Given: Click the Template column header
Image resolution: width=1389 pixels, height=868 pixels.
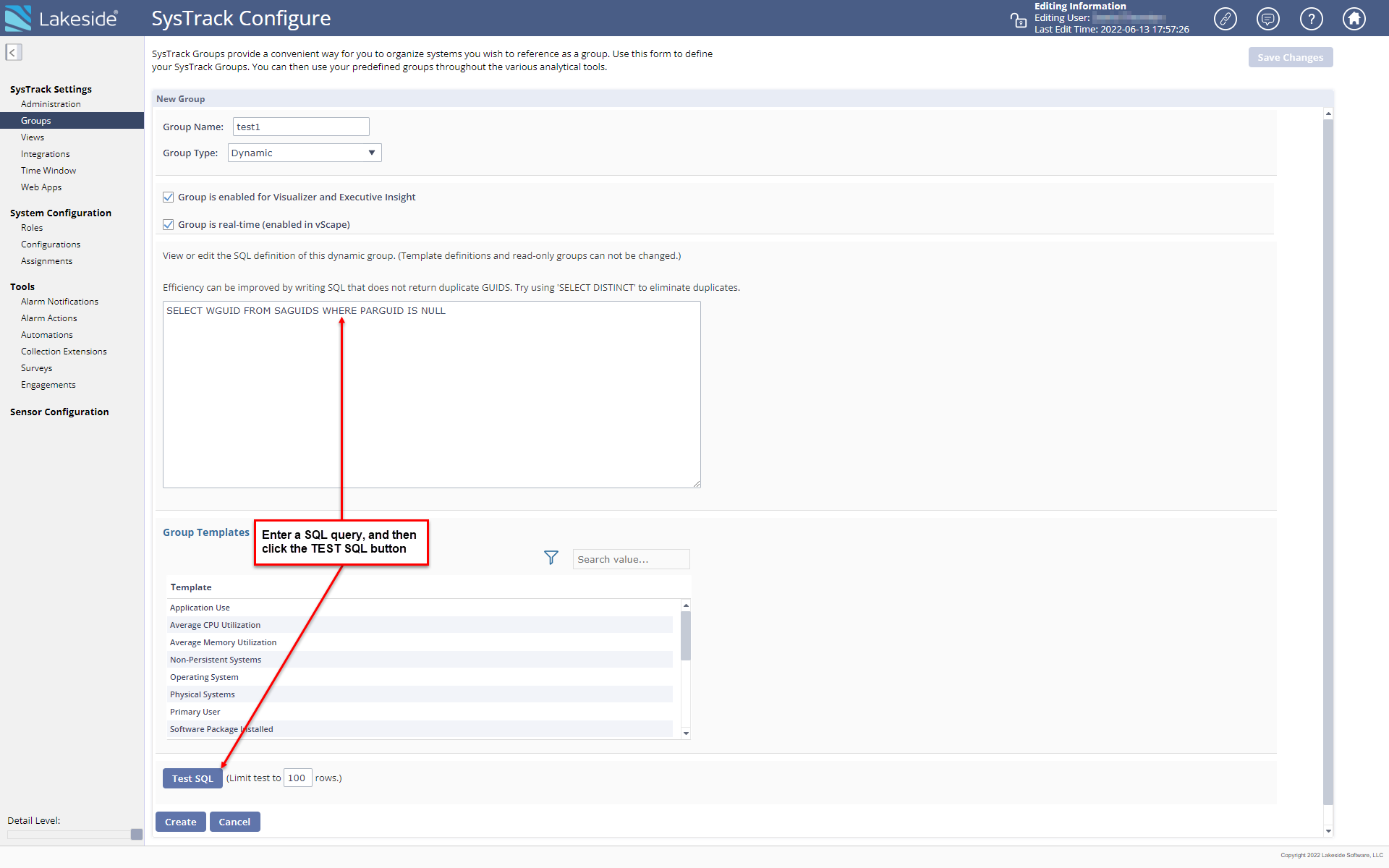Looking at the screenshot, I should click(191, 587).
